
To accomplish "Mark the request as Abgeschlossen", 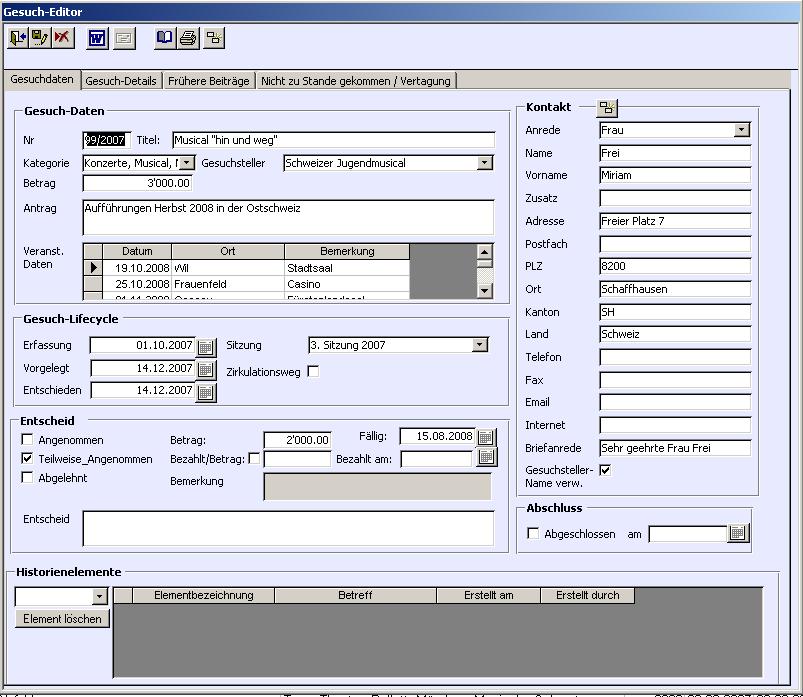I will pos(533,534).
